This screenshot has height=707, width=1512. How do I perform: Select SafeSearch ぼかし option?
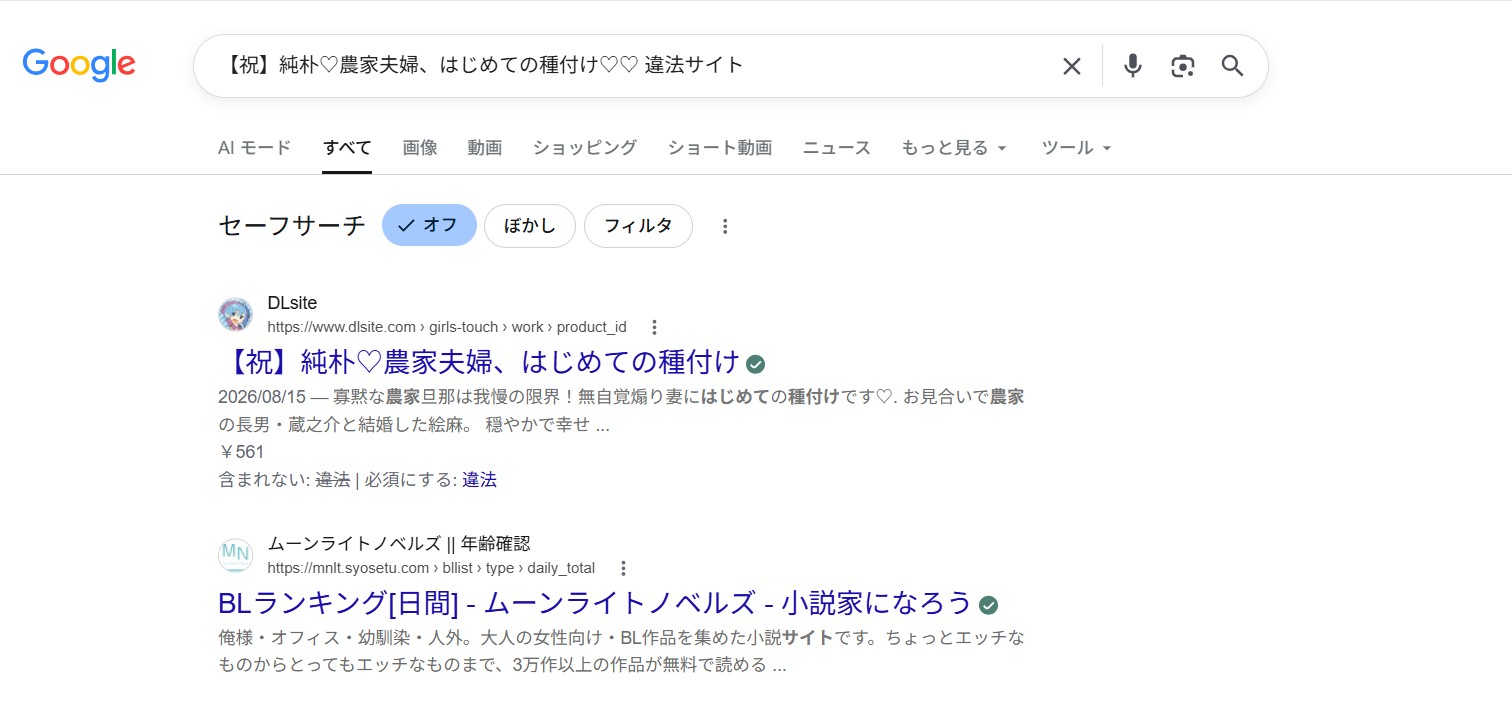point(530,226)
